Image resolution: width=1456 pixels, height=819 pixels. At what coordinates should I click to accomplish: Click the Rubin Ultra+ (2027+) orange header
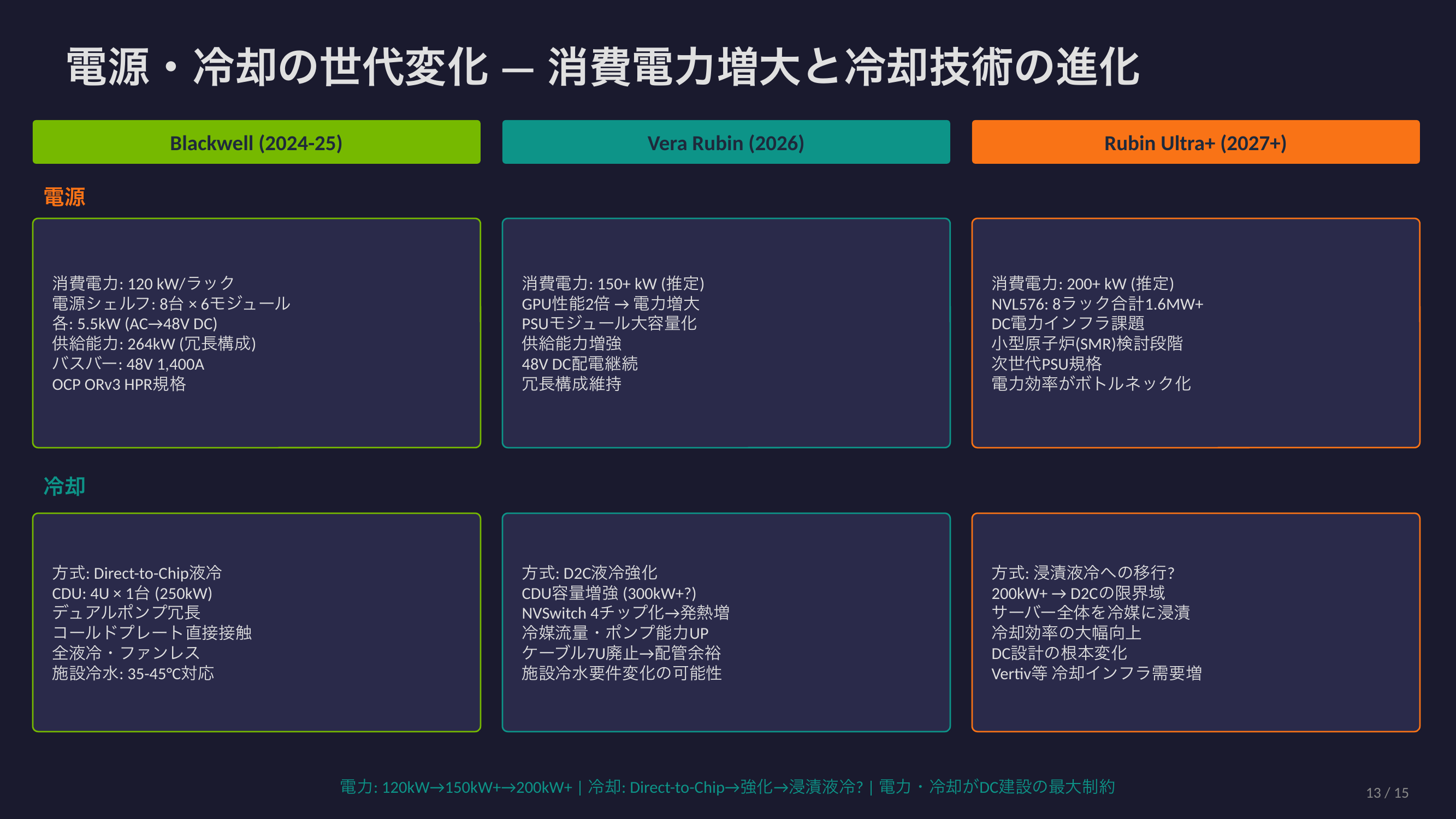pyautogui.click(x=1195, y=143)
